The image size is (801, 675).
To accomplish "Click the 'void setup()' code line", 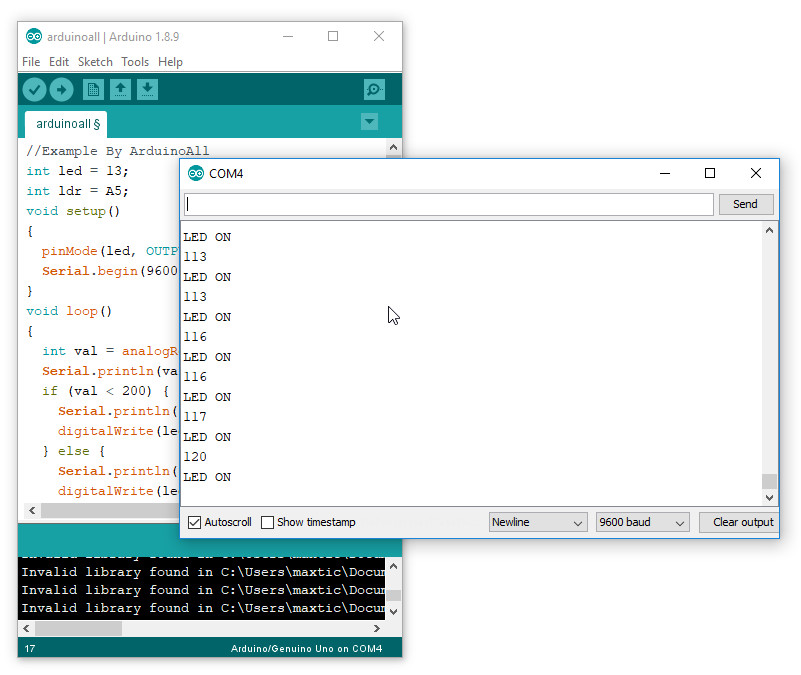I will (x=73, y=211).
